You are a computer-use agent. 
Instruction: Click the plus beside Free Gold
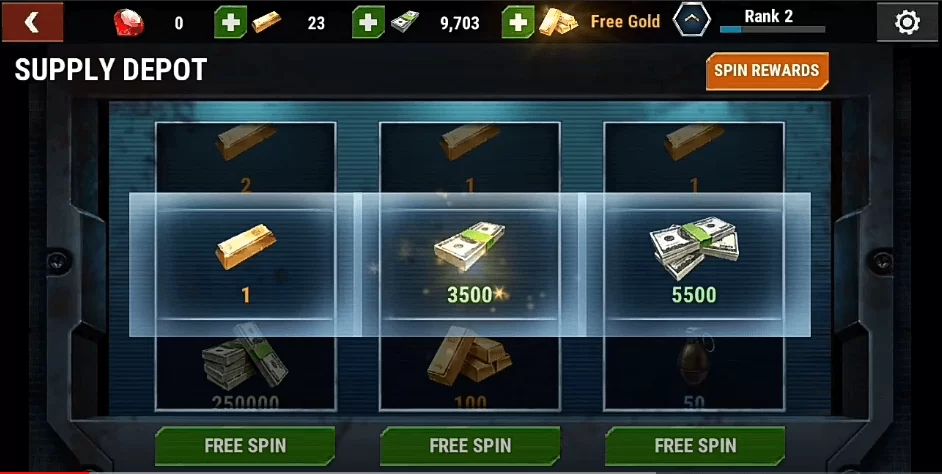click(x=518, y=22)
